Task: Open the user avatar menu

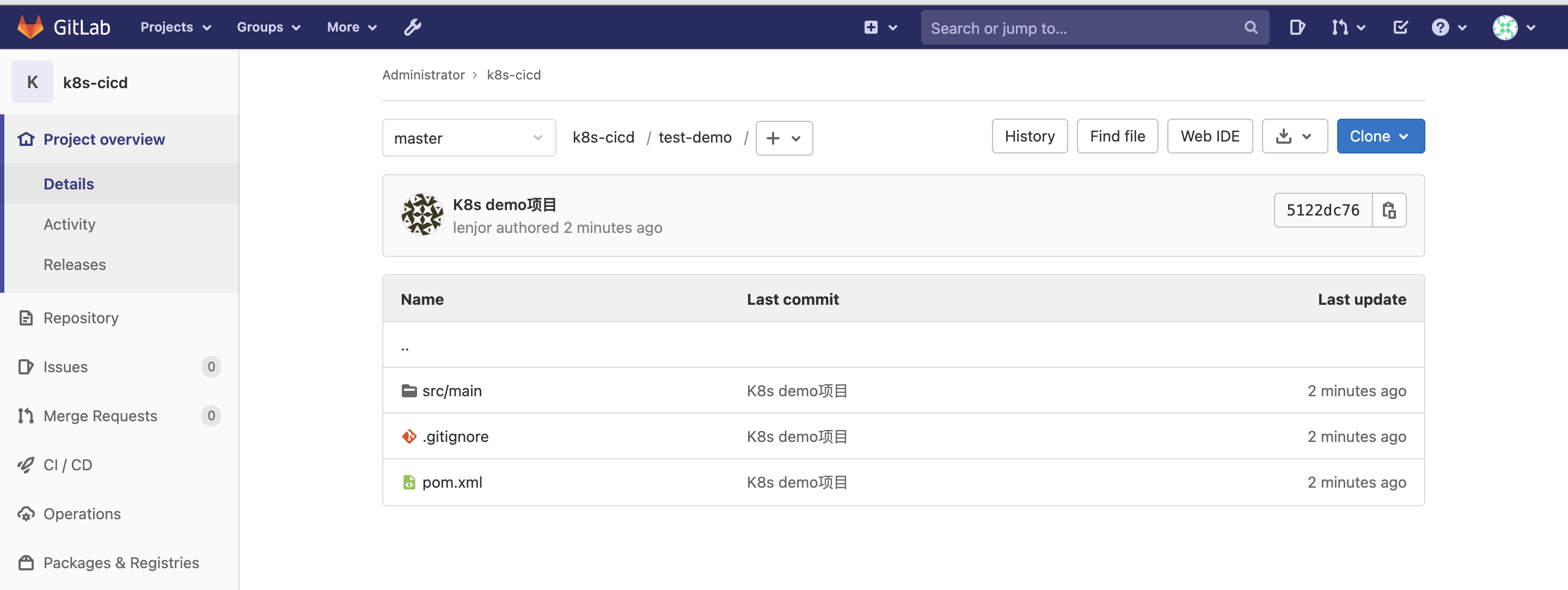Action: (x=1512, y=27)
